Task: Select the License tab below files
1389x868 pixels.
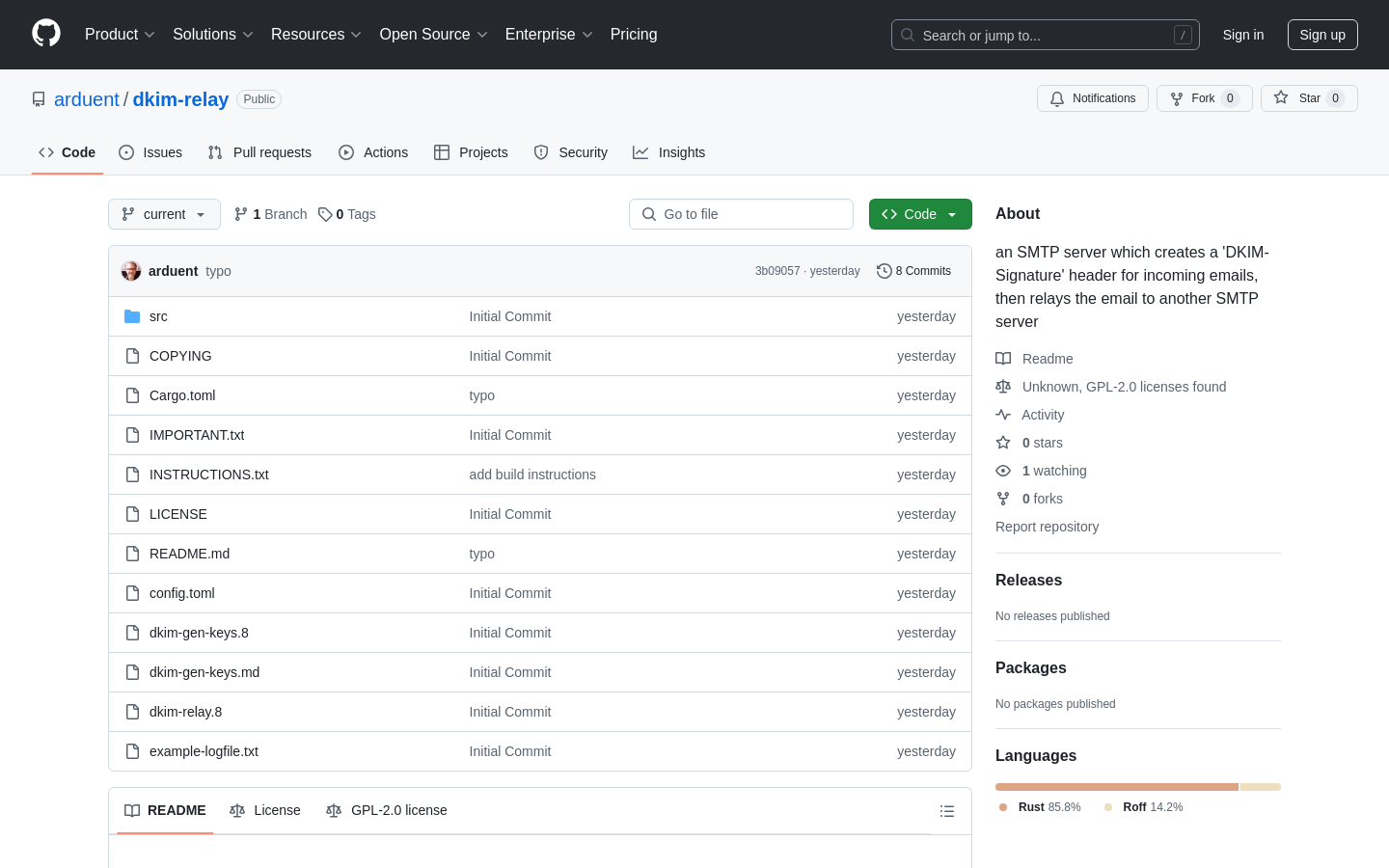Action: click(265, 810)
